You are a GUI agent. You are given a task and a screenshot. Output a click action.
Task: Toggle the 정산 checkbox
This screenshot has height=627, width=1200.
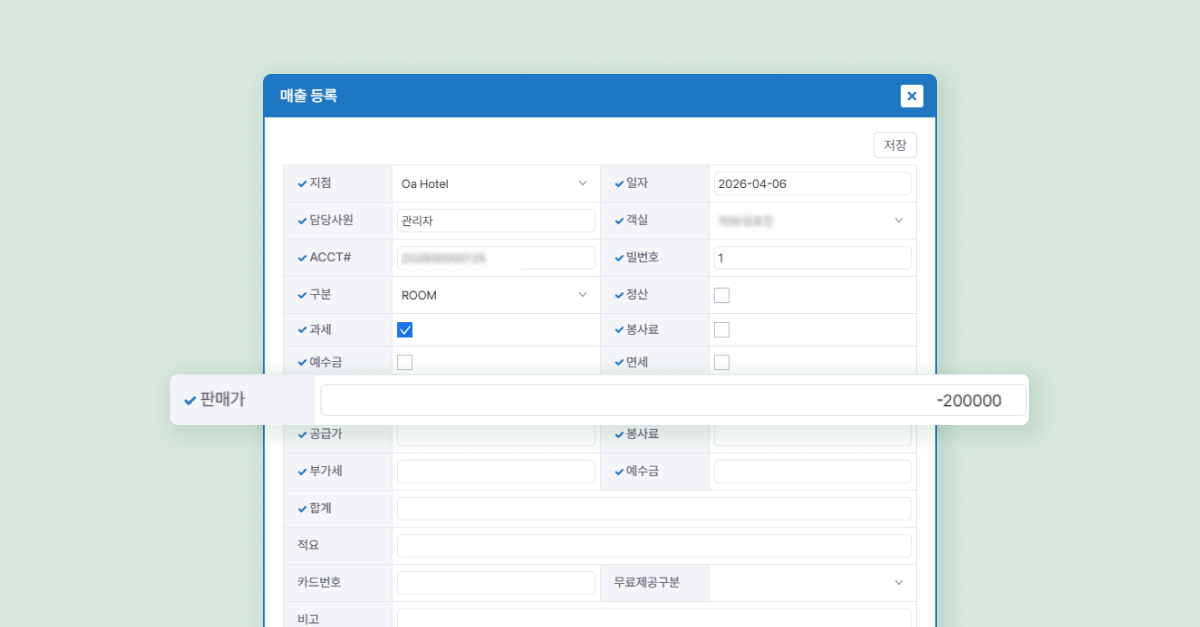tap(722, 295)
